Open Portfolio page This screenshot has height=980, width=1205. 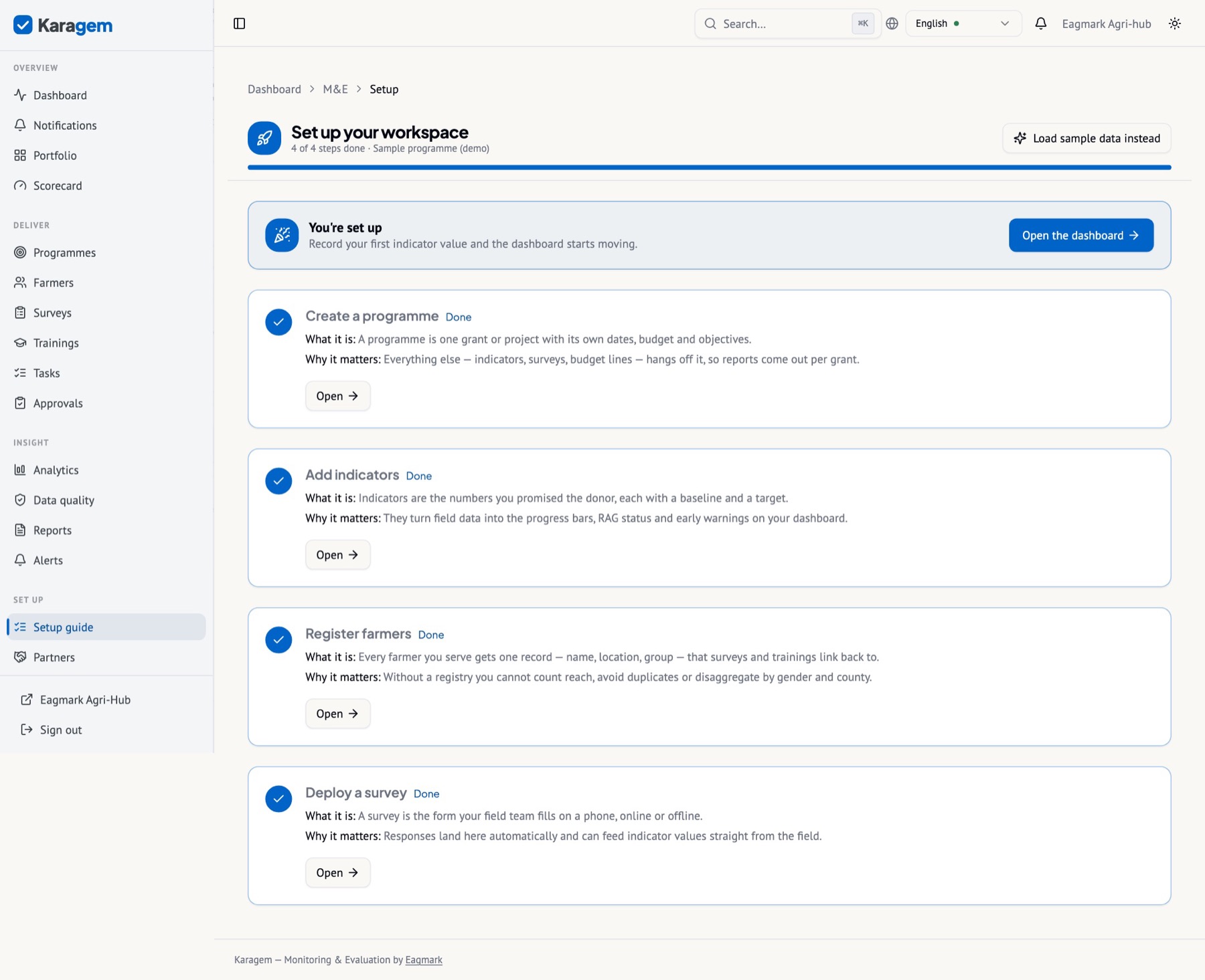(106, 155)
